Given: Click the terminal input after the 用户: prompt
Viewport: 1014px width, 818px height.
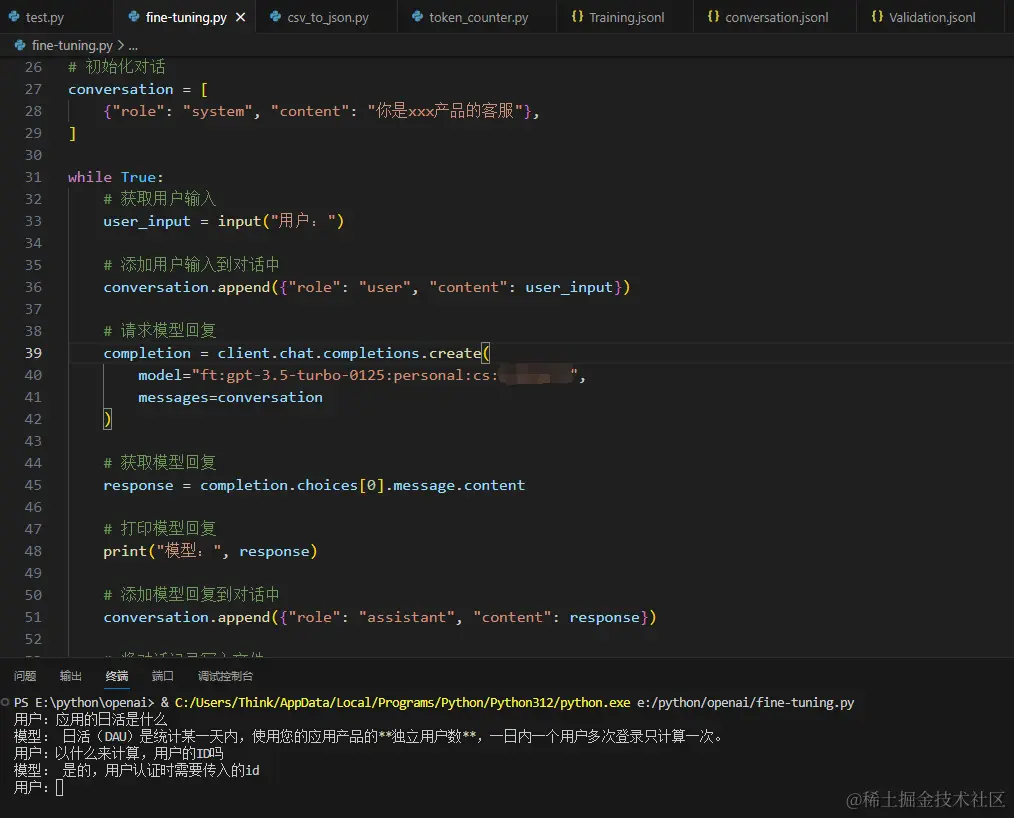Looking at the screenshot, I should pyautogui.click(x=60, y=787).
